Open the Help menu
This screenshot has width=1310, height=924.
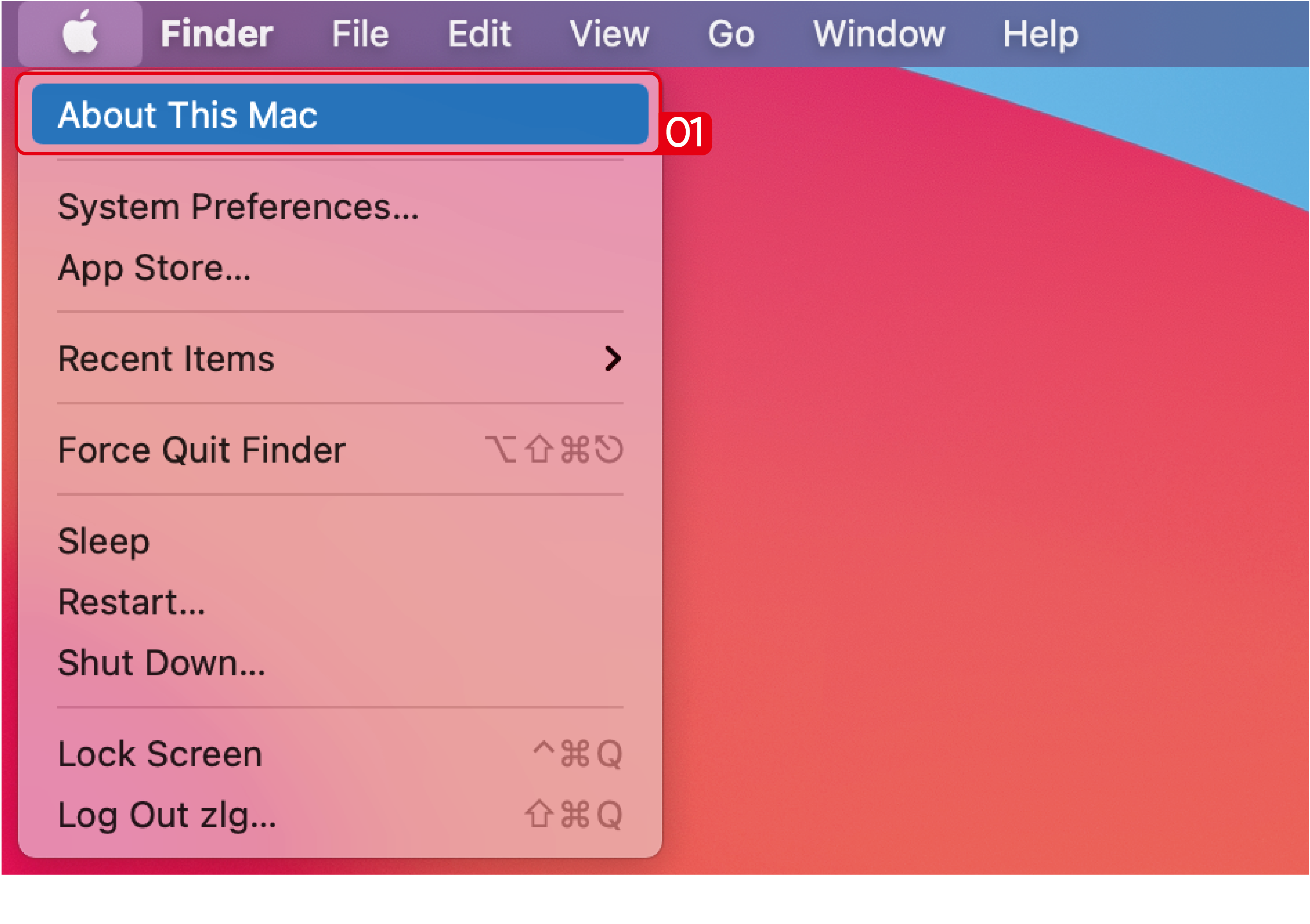[1041, 33]
